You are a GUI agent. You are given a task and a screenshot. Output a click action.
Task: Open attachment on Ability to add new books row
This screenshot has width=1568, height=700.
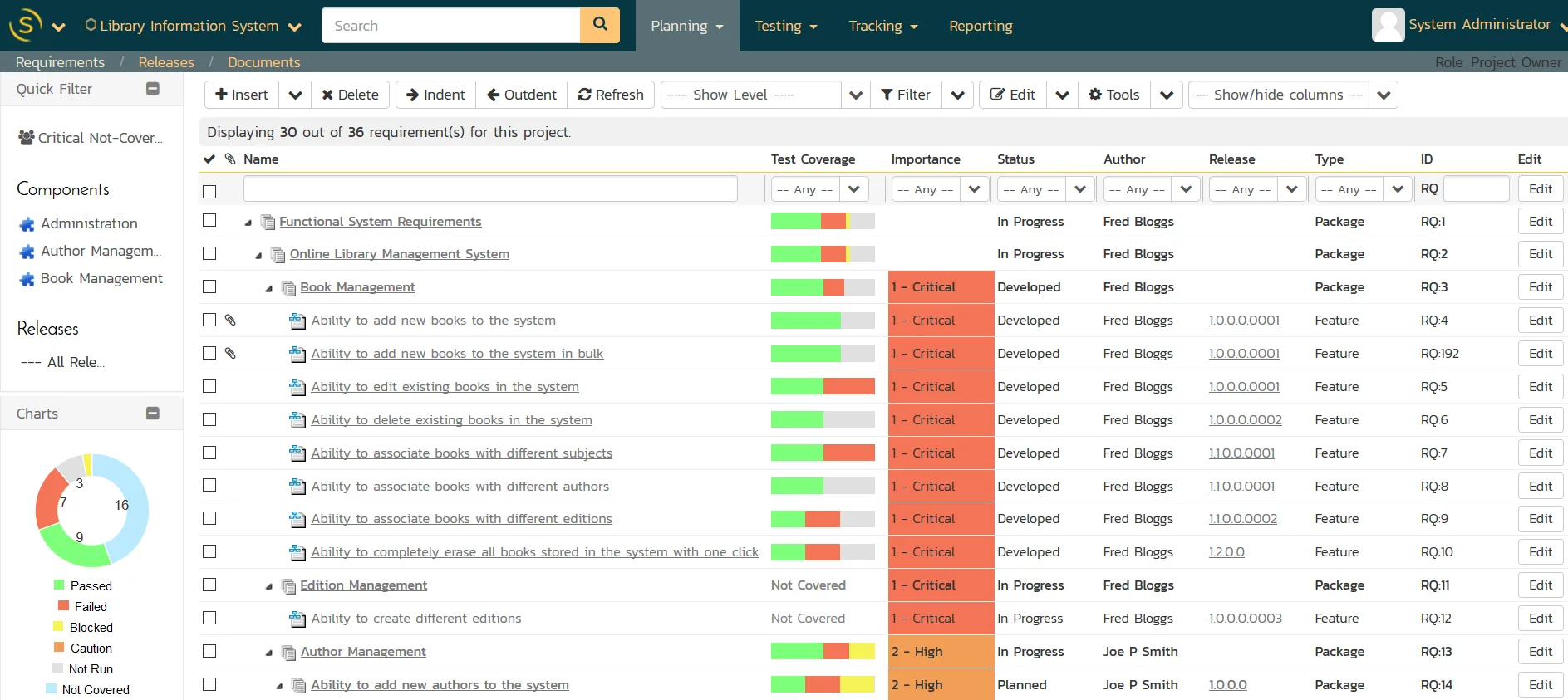[x=230, y=320]
